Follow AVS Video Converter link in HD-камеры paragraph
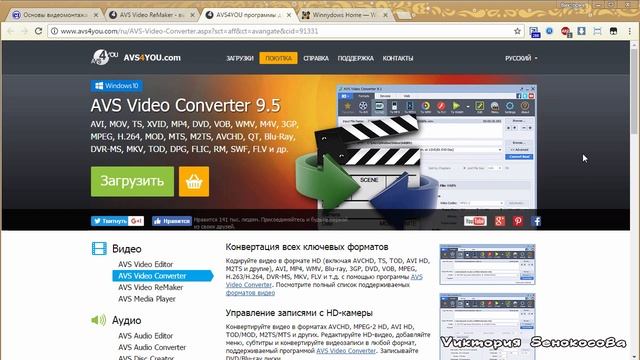The width and height of the screenshot is (640, 360). [346, 351]
